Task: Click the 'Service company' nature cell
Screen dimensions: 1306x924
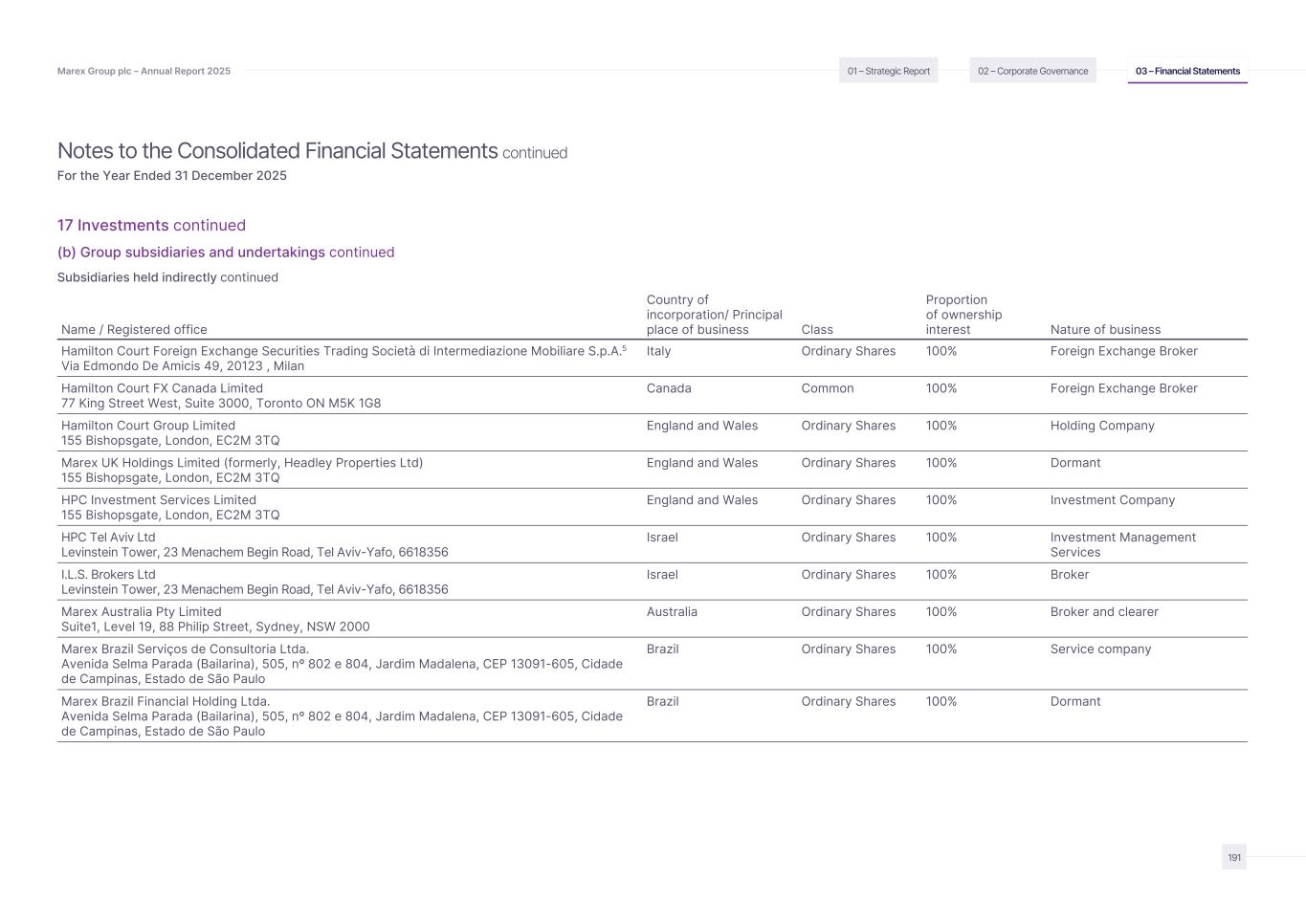Action: 1100,649
